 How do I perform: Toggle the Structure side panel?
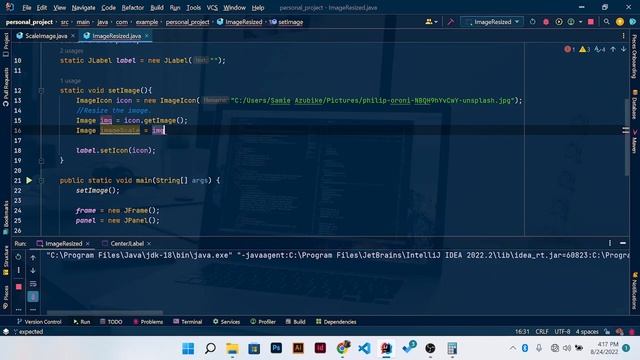click(x=6, y=260)
